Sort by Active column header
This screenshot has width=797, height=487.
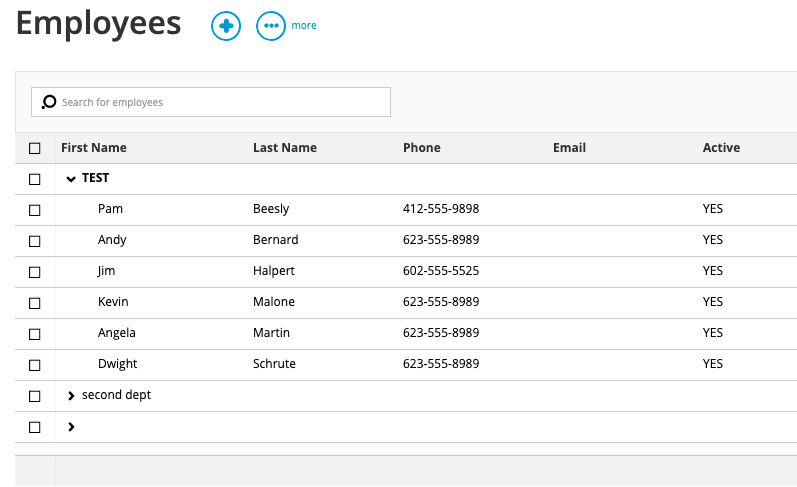tap(721, 147)
